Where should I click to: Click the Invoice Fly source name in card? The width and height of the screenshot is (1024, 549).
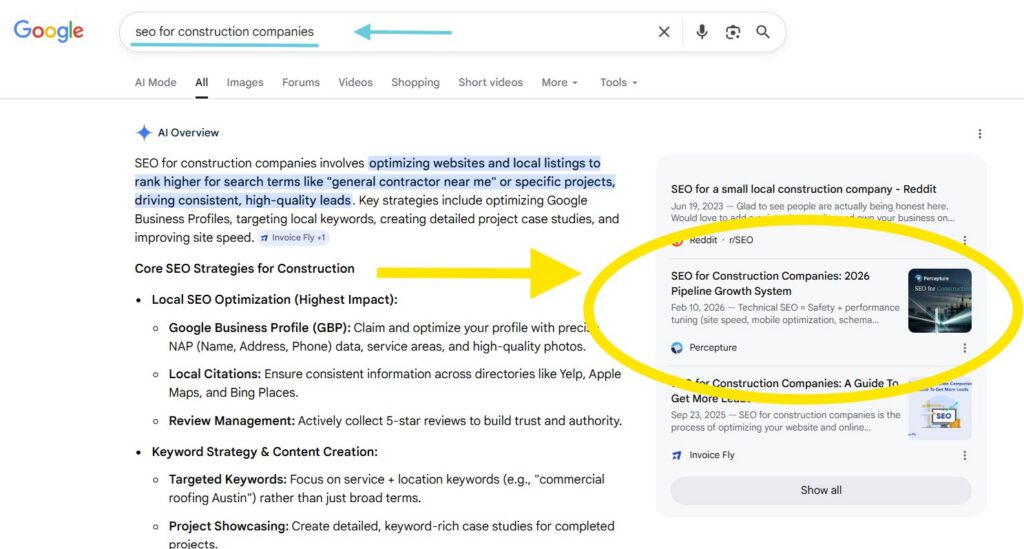click(x=712, y=455)
